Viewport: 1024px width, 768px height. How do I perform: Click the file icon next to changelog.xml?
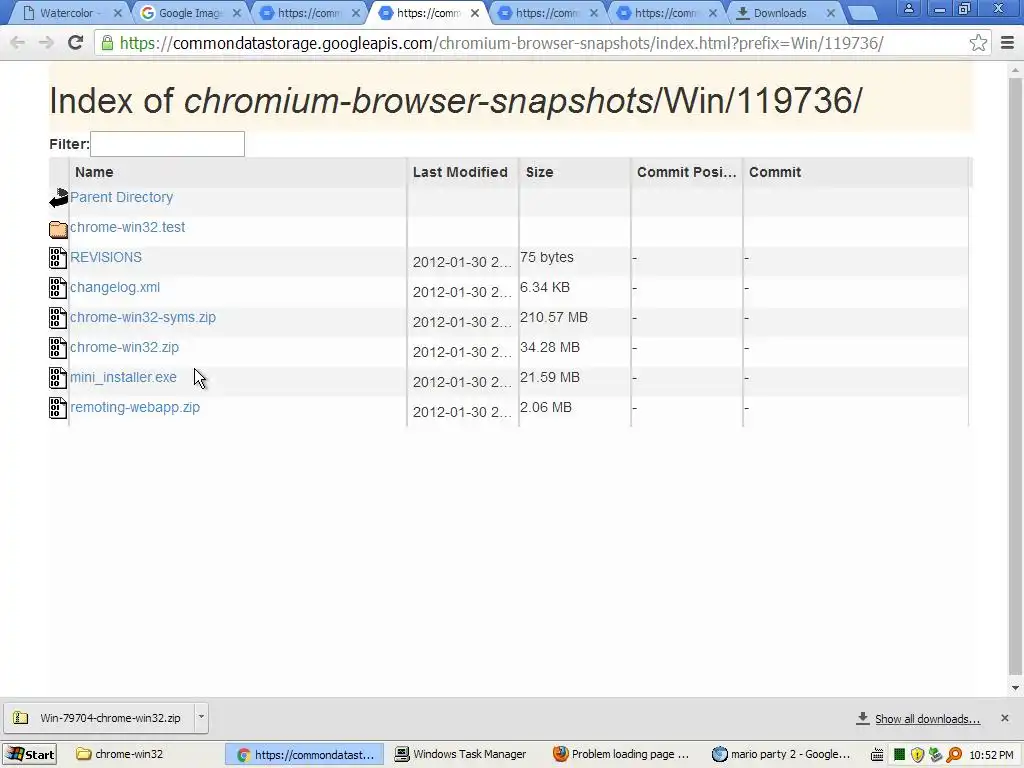58,288
